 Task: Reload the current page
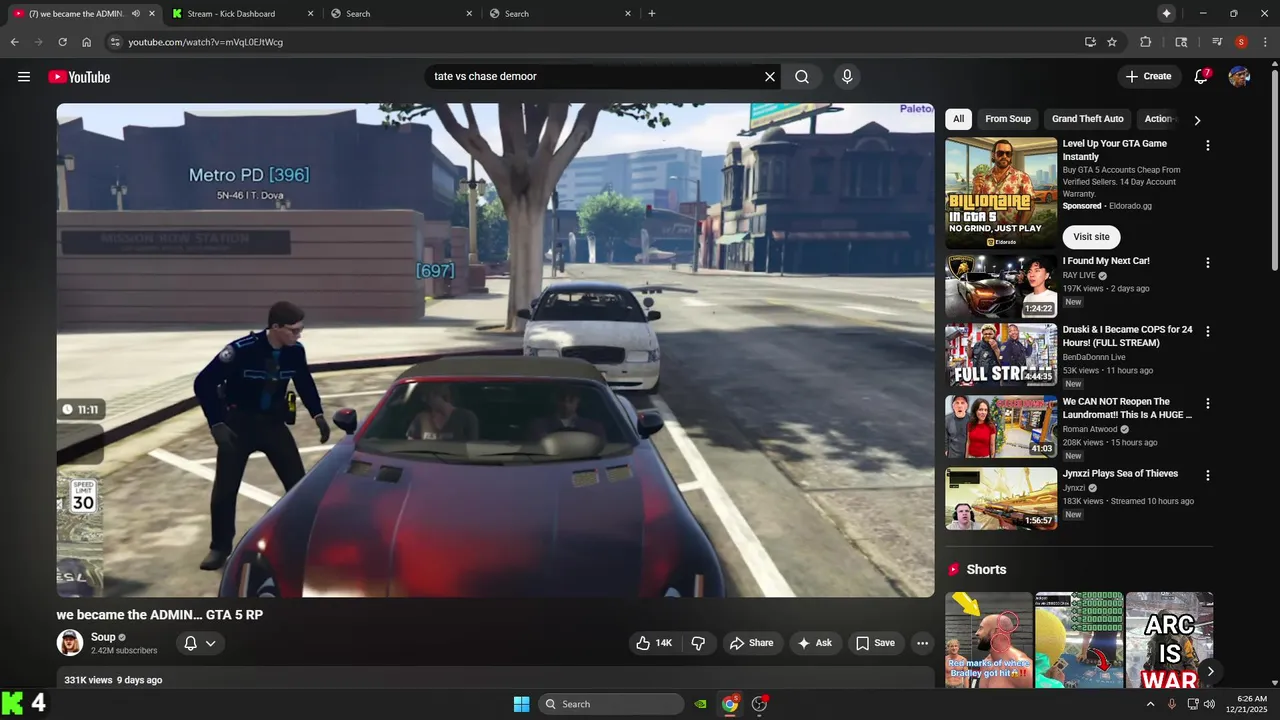tap(62, 42)
